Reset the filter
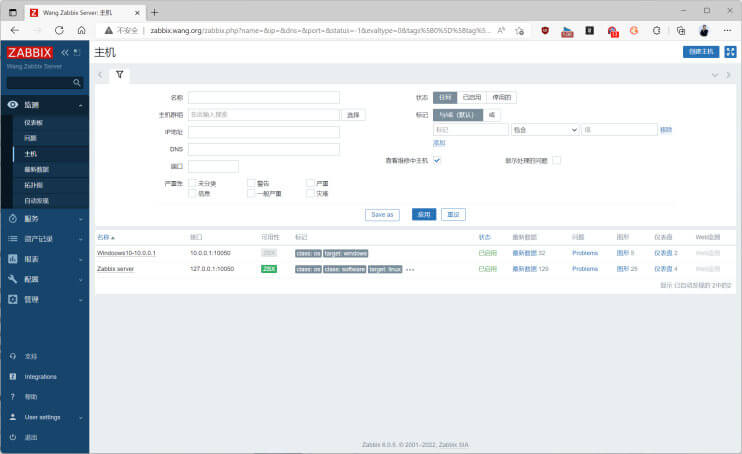742x454 pixels. coord(453,214)
